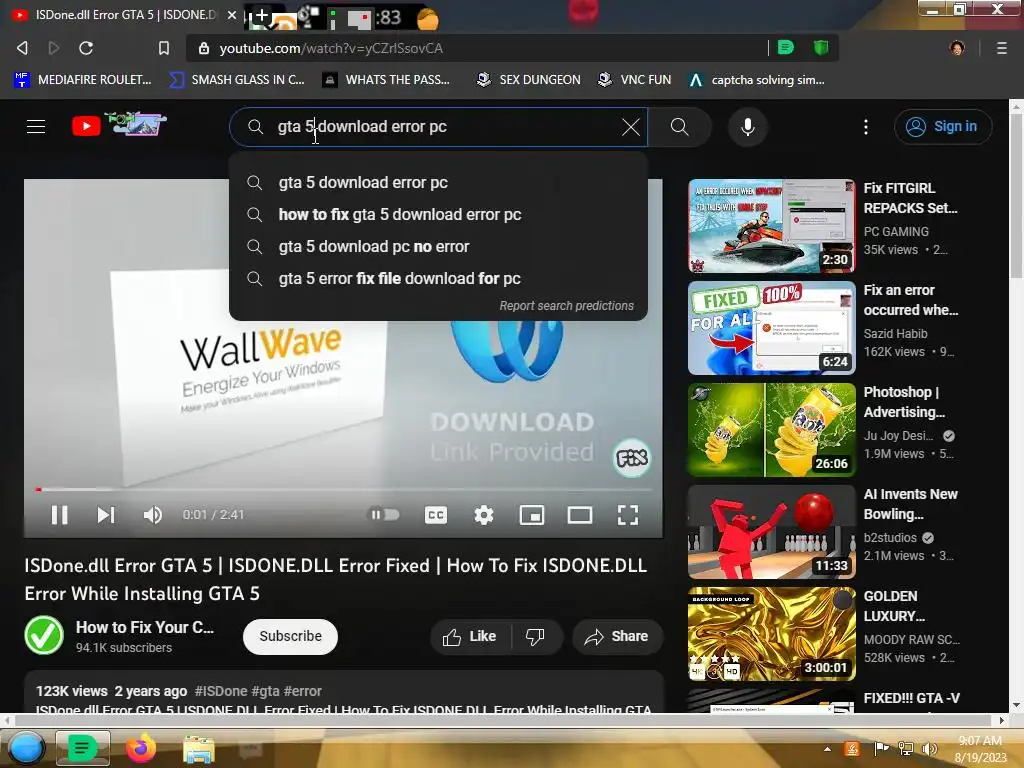
Task: Open Fix FITGIRL REPACKS video thumbnail
Action: point(771,225)
